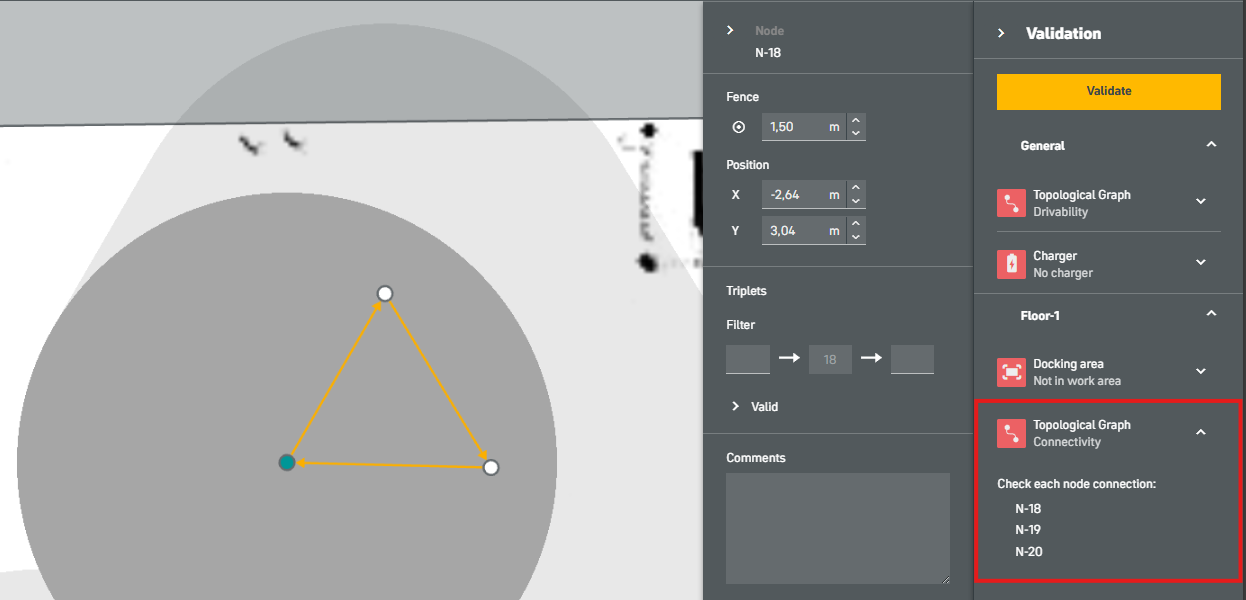Collapse the Validation panel chevron
The width and height of the screenshot is (1246, 600).
tap(1001, 33)
